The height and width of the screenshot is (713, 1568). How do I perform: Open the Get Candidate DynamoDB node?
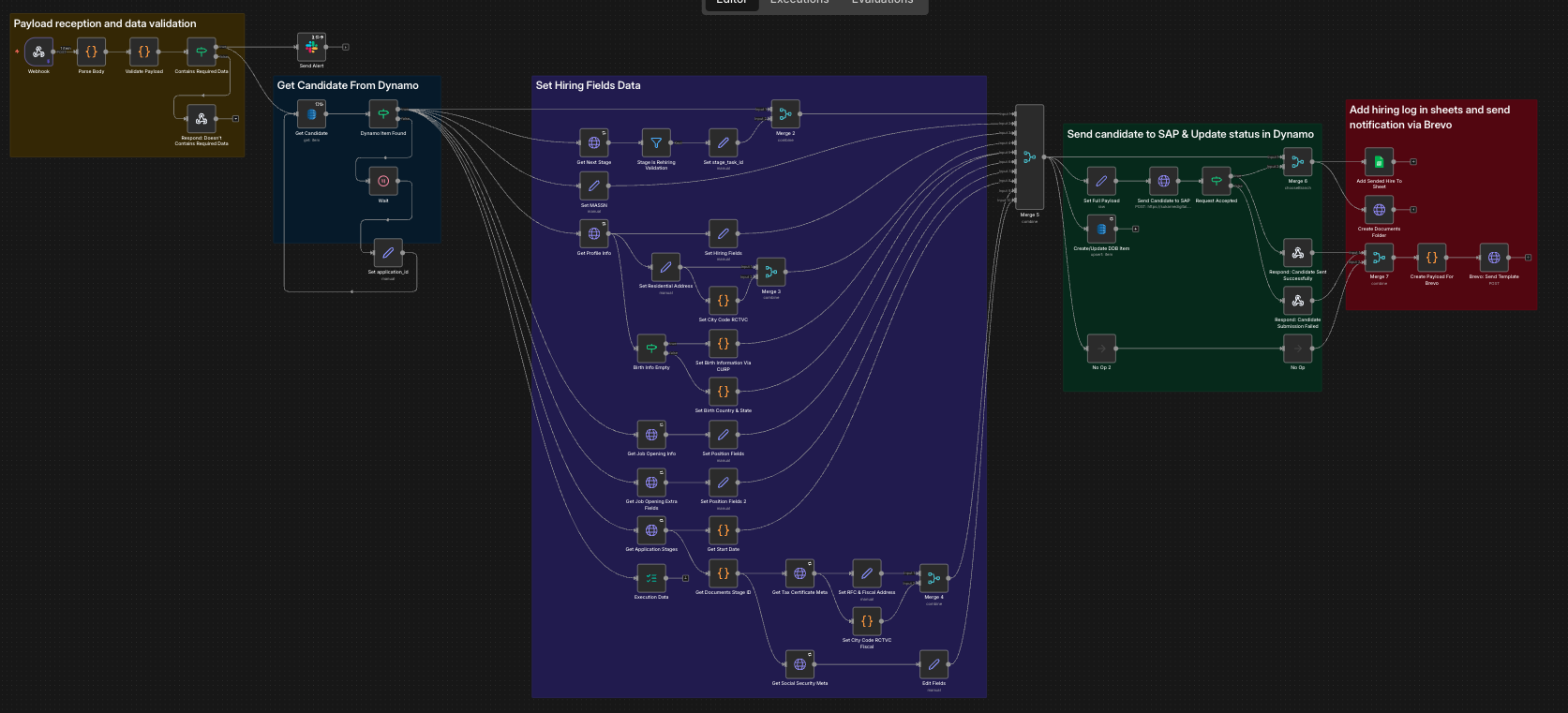(x=311, y=114)
